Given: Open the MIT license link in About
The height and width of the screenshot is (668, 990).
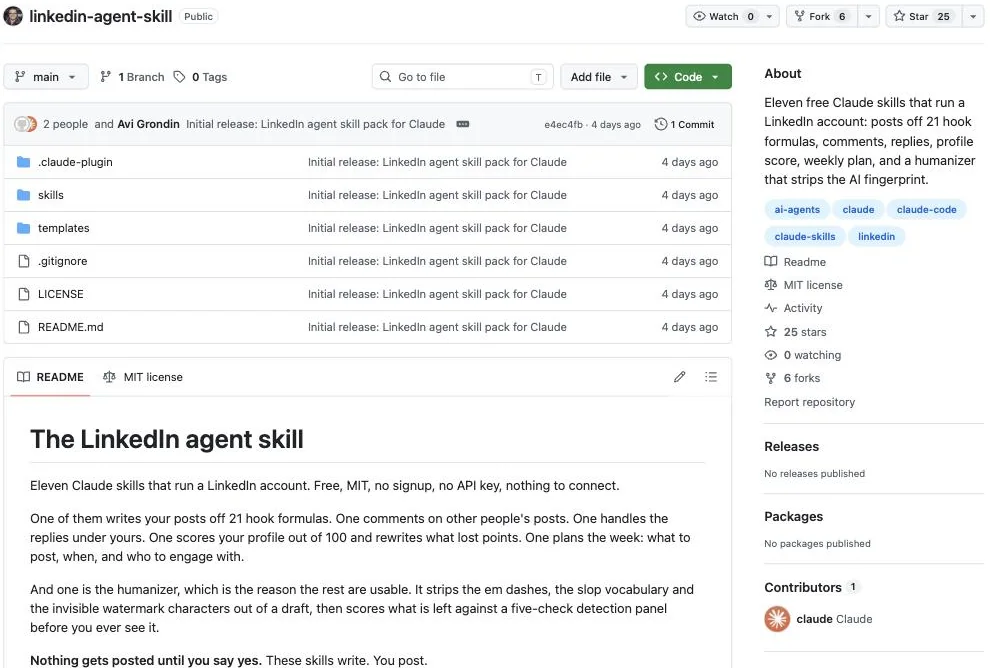Looking at the screenshot, I should pos(804,285).
